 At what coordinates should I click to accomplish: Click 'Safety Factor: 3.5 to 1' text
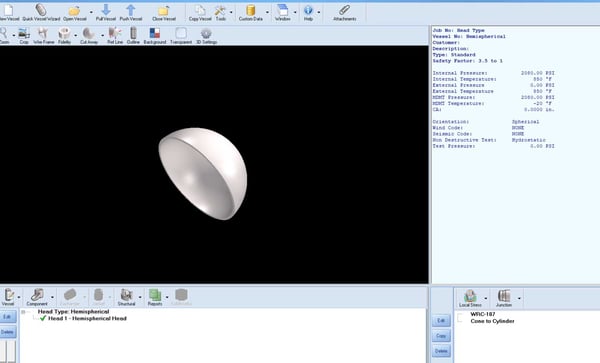pos(468,61)
